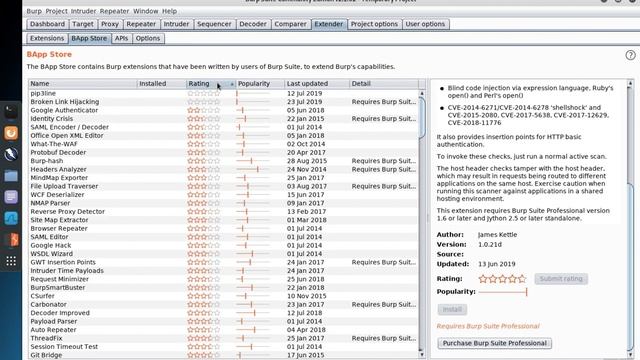This screenshot has height=360, width=640.
Task: Switch to the Proxy tab
Action: click(110, 24)
